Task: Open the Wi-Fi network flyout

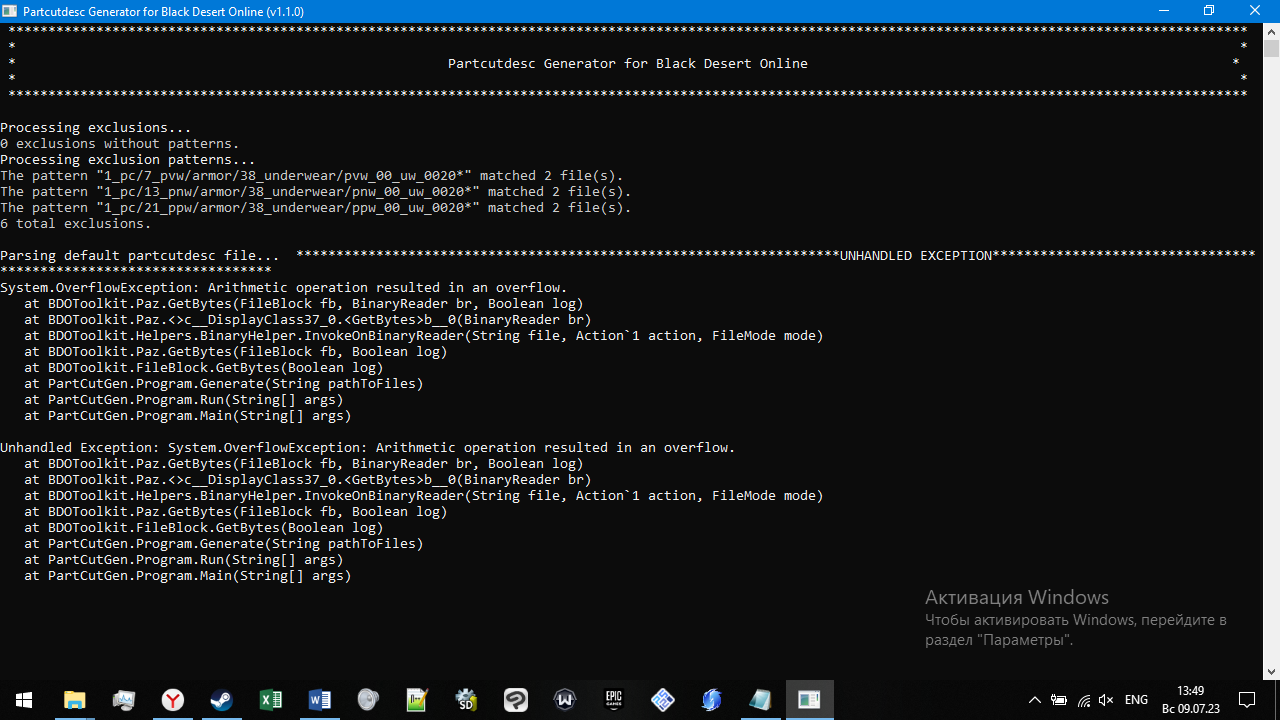Action: tap(1083, 700)
